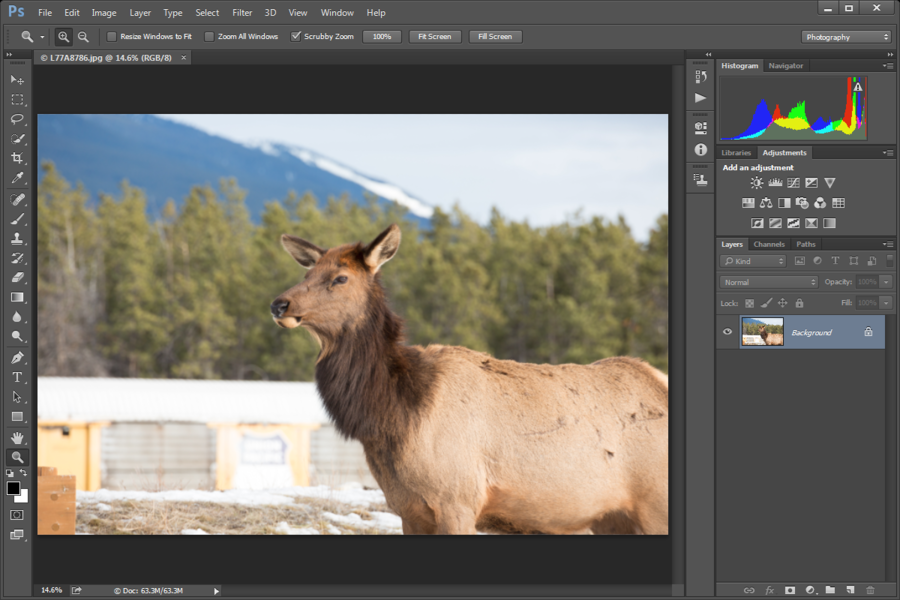
Task: Click the foreground color swatch
Action: 13,488
